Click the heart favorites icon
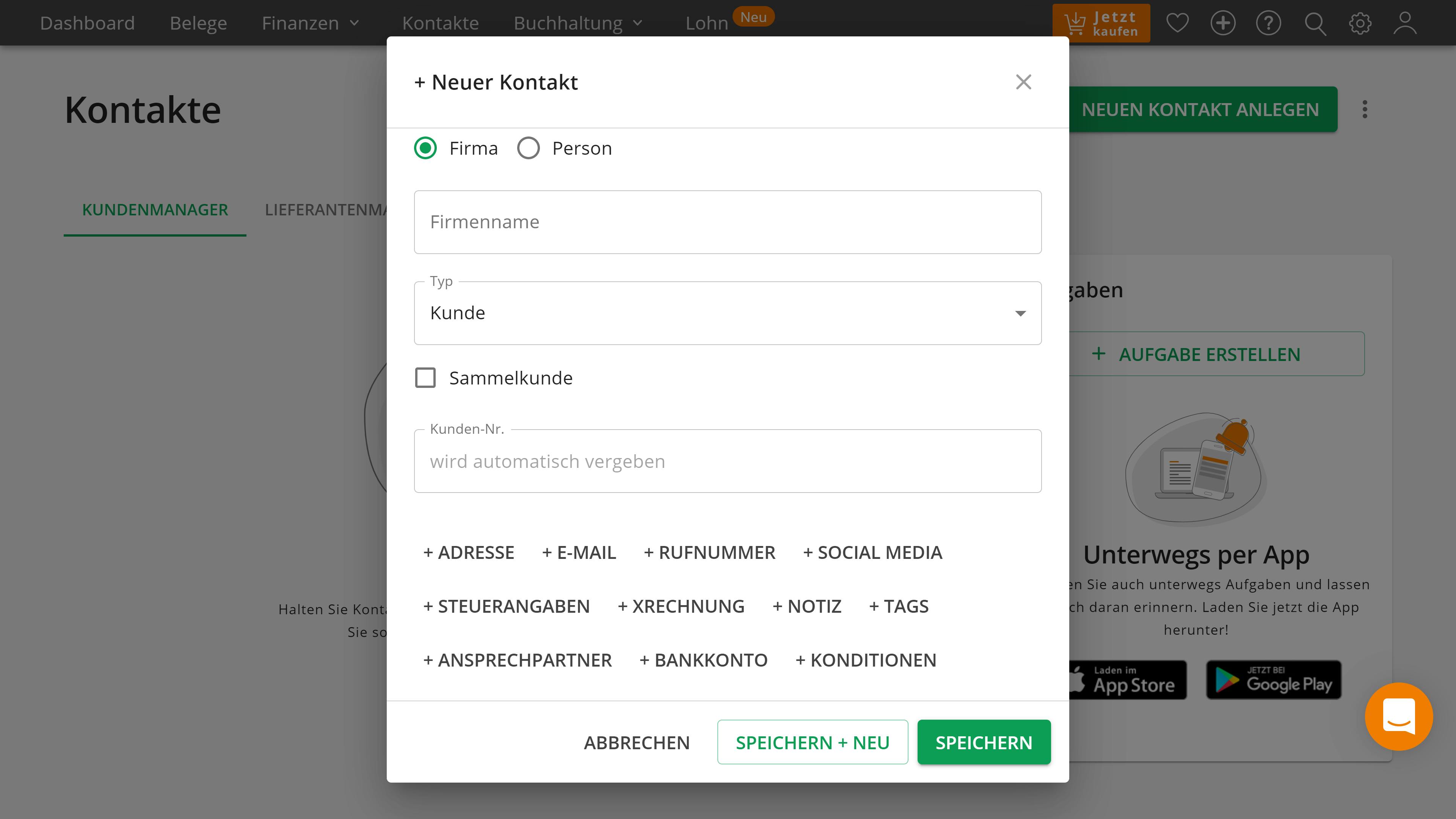The width and height of the screenshot is (1456, 819). 1177,23
